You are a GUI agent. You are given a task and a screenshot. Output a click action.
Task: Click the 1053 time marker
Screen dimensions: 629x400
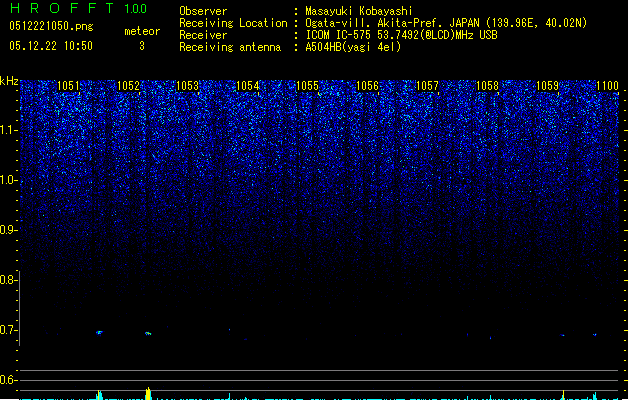tap(188, 85)
